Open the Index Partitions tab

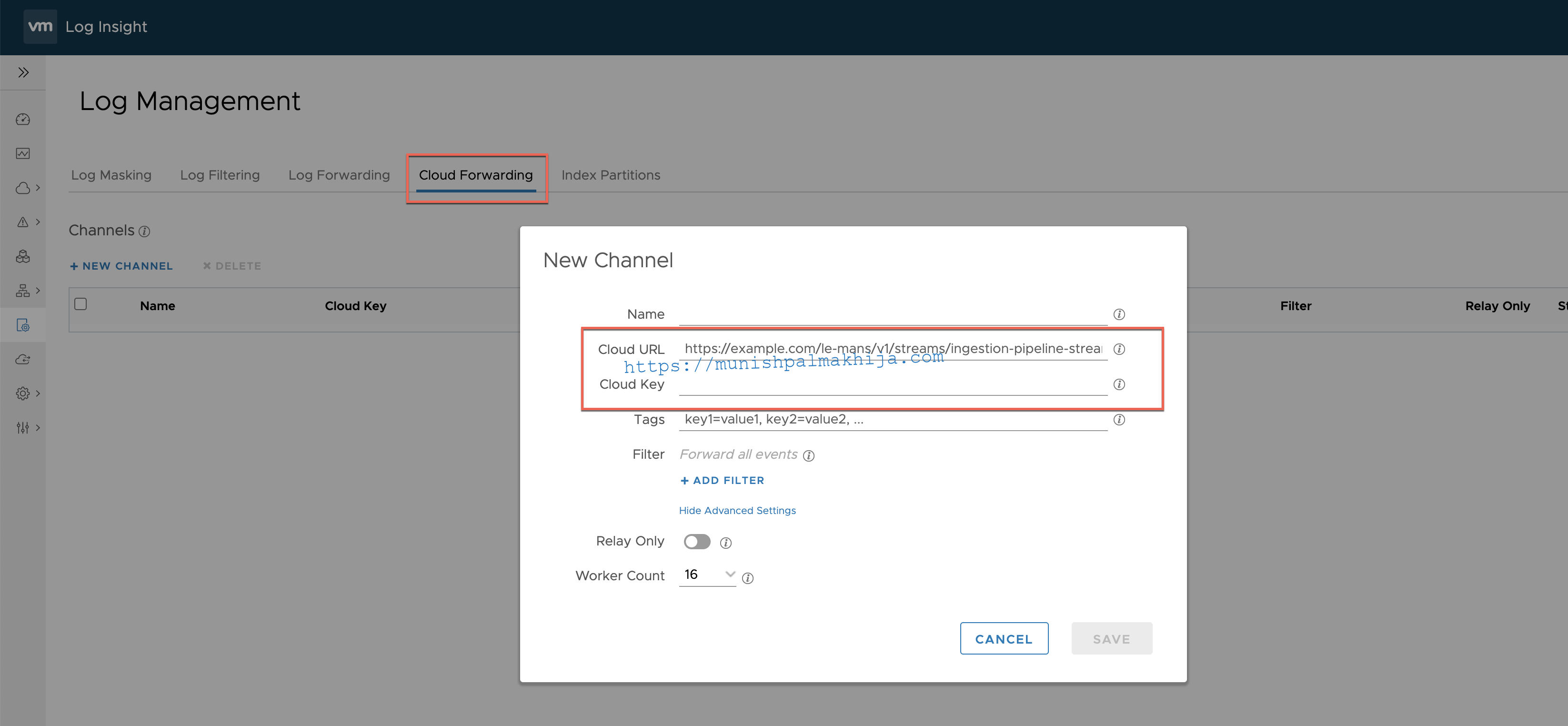click(611, 175)
